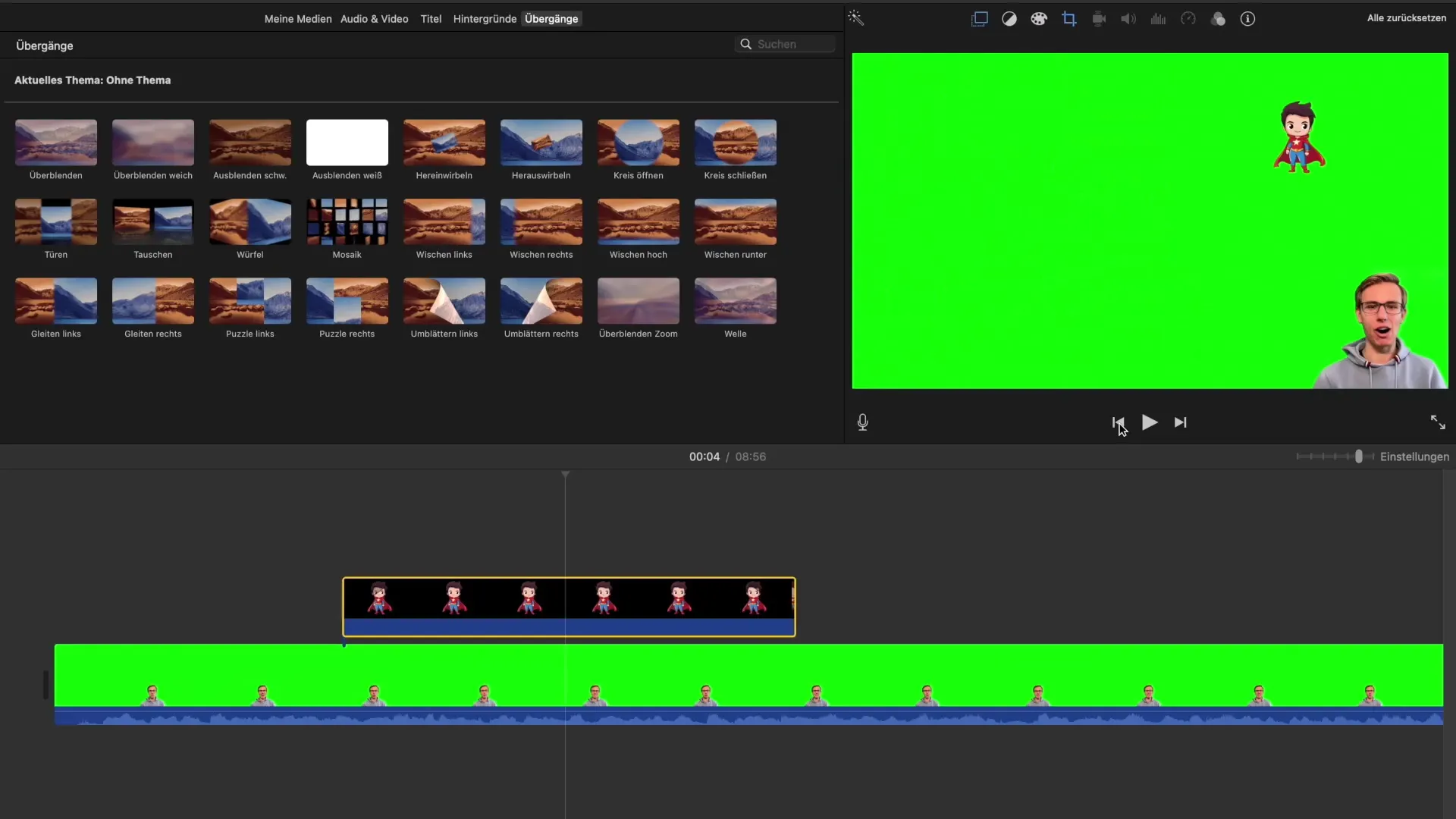Screen dimensions: 1456x819
Task: Open the Titel tab
Action: click(x=431, y=19)
